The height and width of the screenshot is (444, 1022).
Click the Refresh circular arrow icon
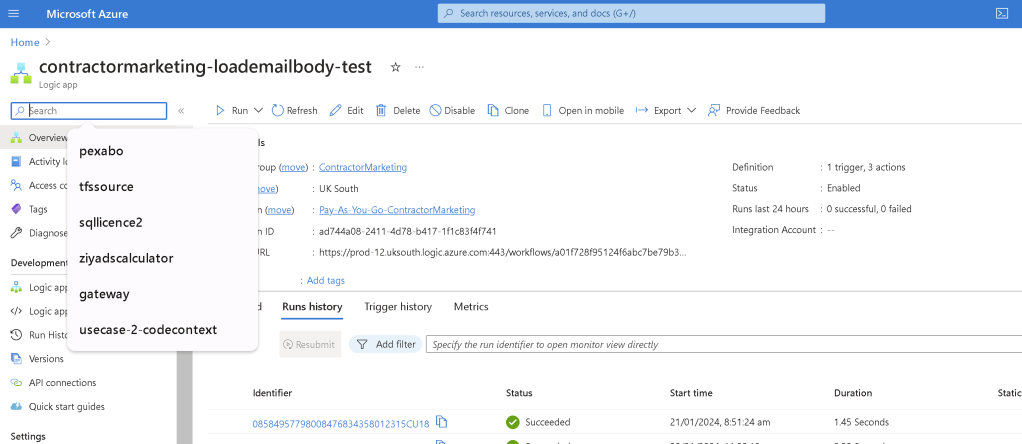point(277,110)
